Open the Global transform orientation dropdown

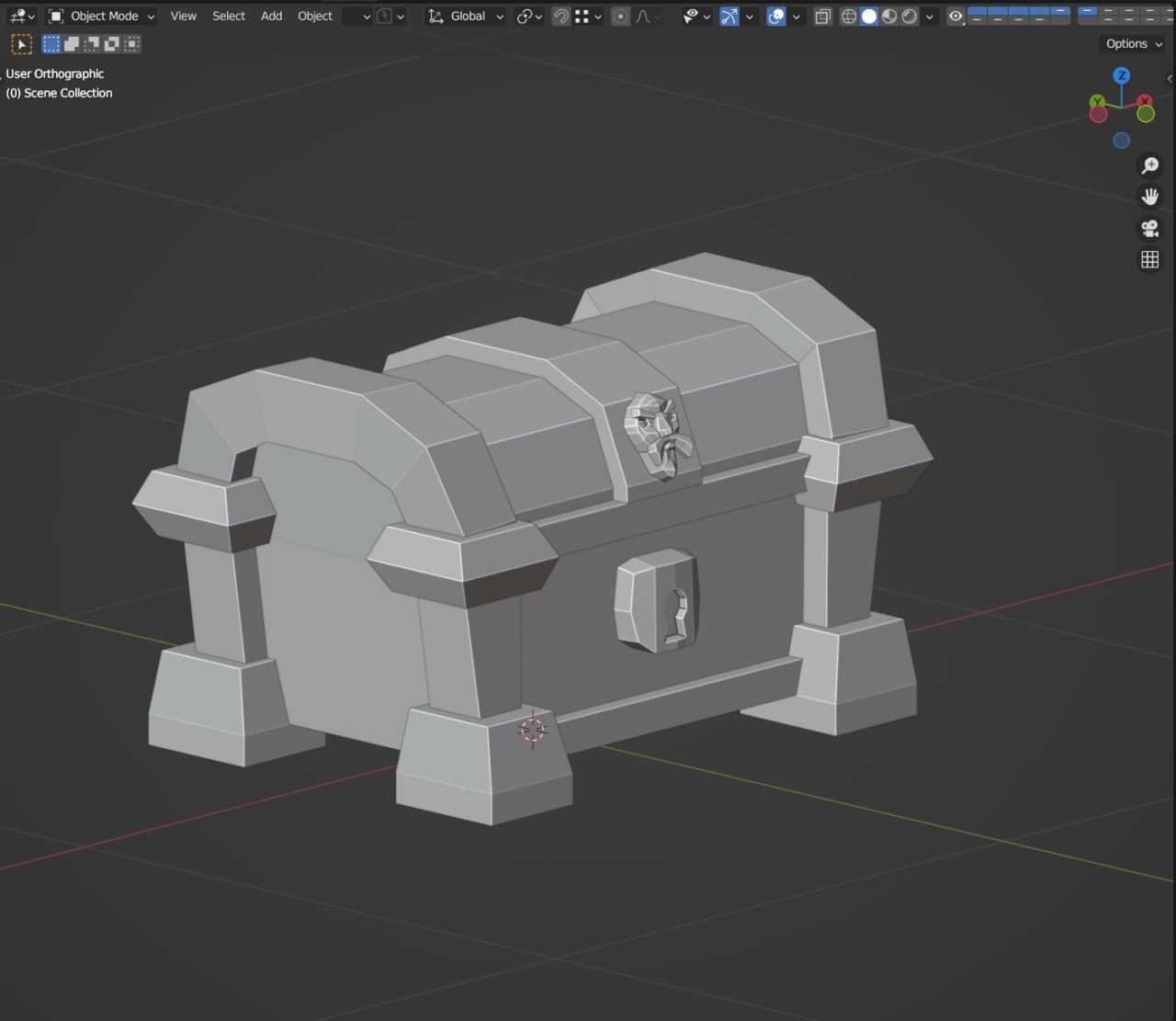click(x=464, y=16)
